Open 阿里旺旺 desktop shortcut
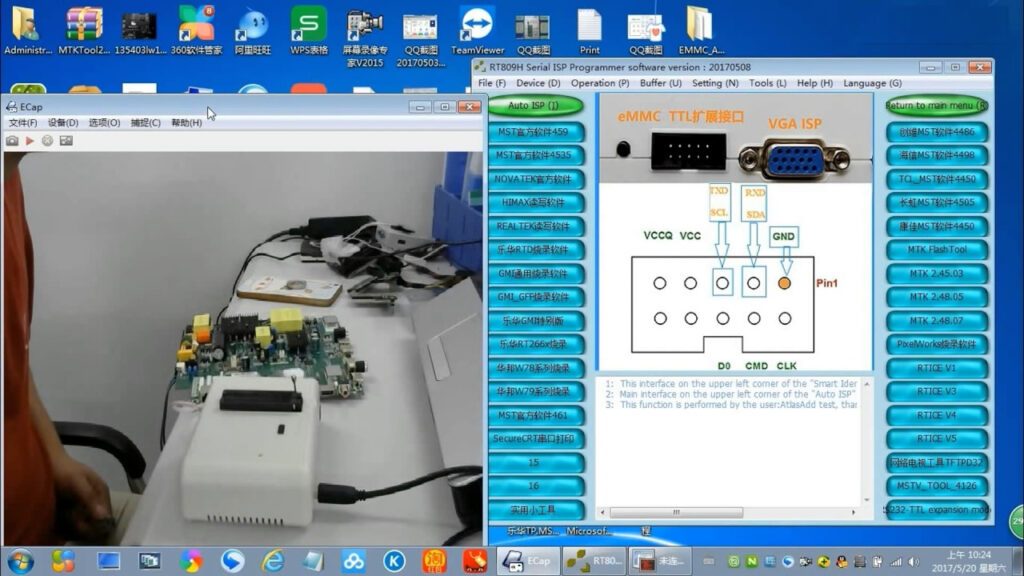The width and height of the screenshot is (1024, 576). pyautogui.click(x=253, y=30)
